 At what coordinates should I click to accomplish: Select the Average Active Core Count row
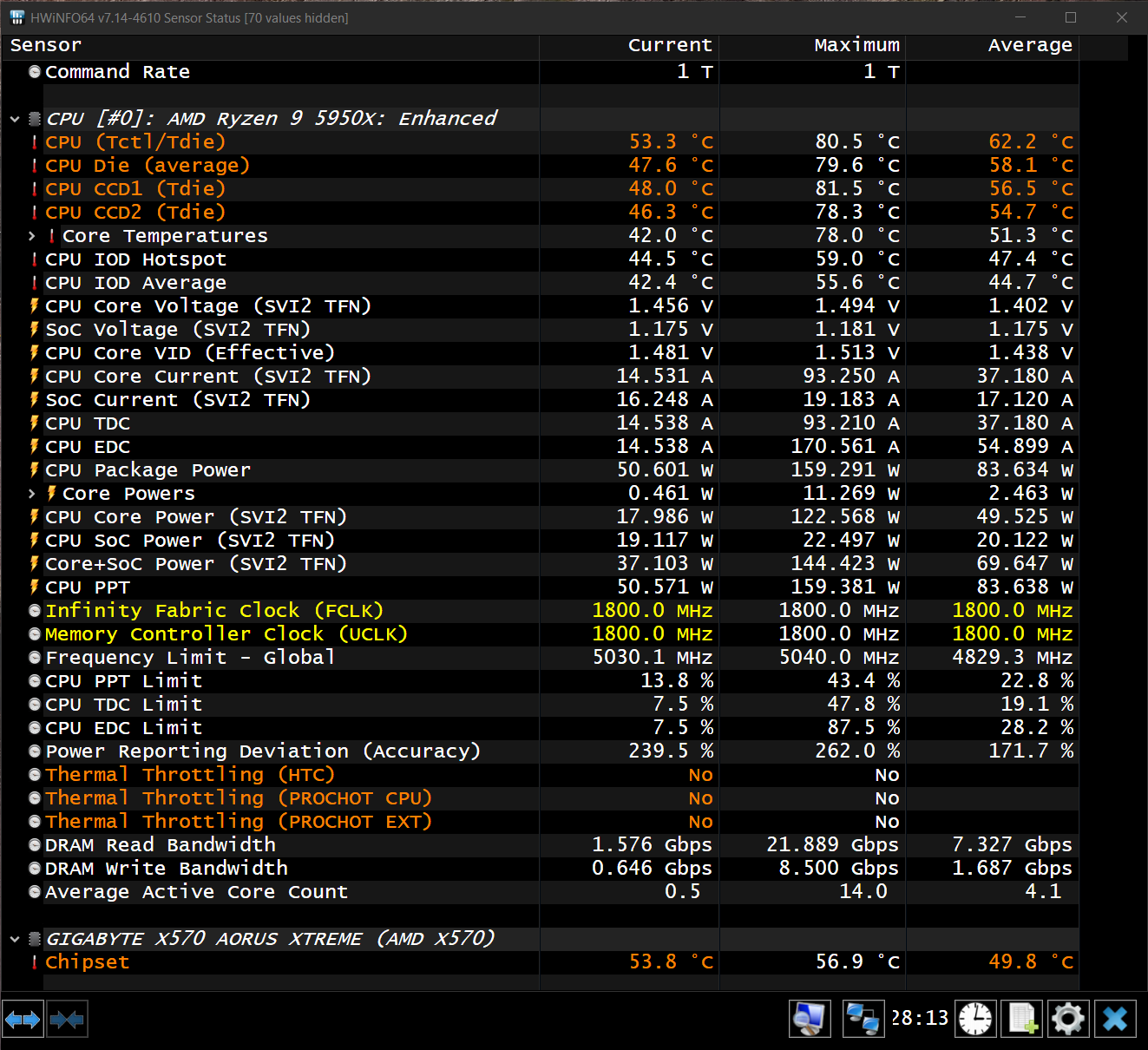tap(540, 892)
